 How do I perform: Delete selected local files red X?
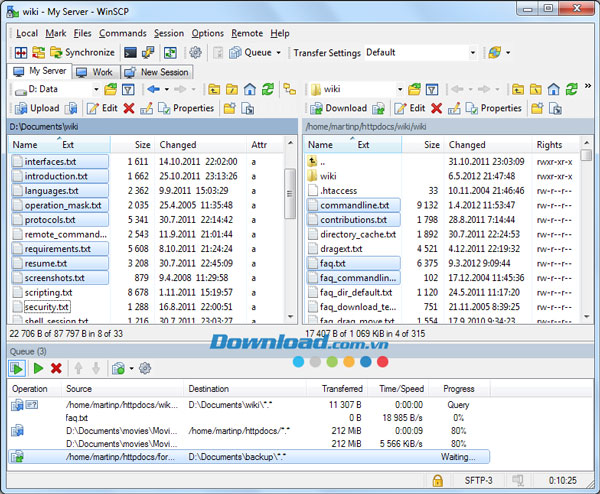[x=129, y=109]
